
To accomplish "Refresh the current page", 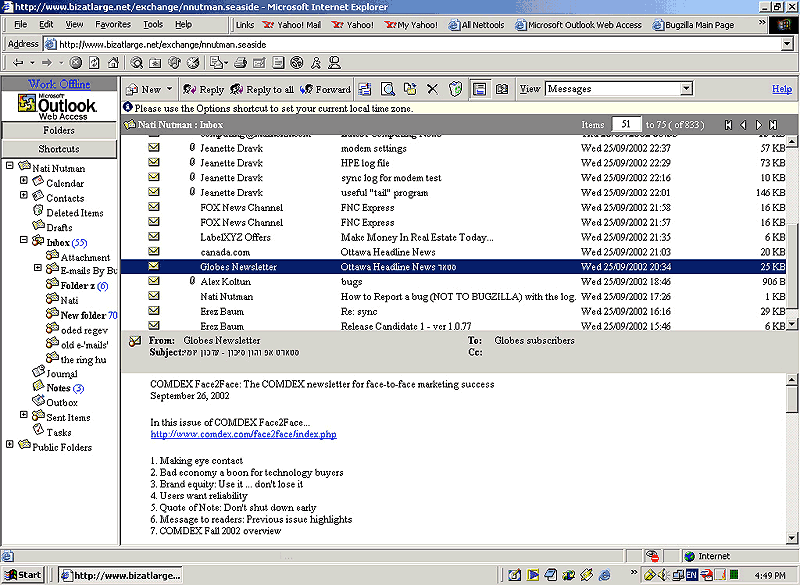I will [x=94, y=63].
